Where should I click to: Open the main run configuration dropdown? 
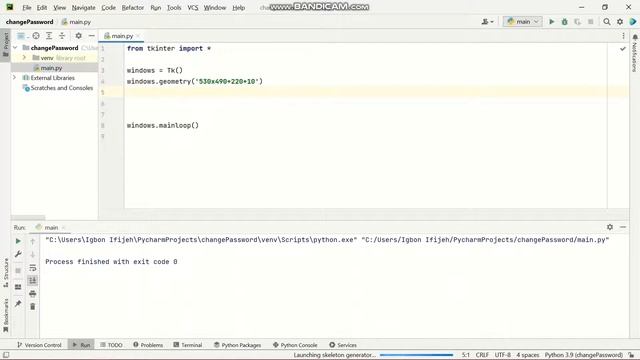tap(523, 22)
